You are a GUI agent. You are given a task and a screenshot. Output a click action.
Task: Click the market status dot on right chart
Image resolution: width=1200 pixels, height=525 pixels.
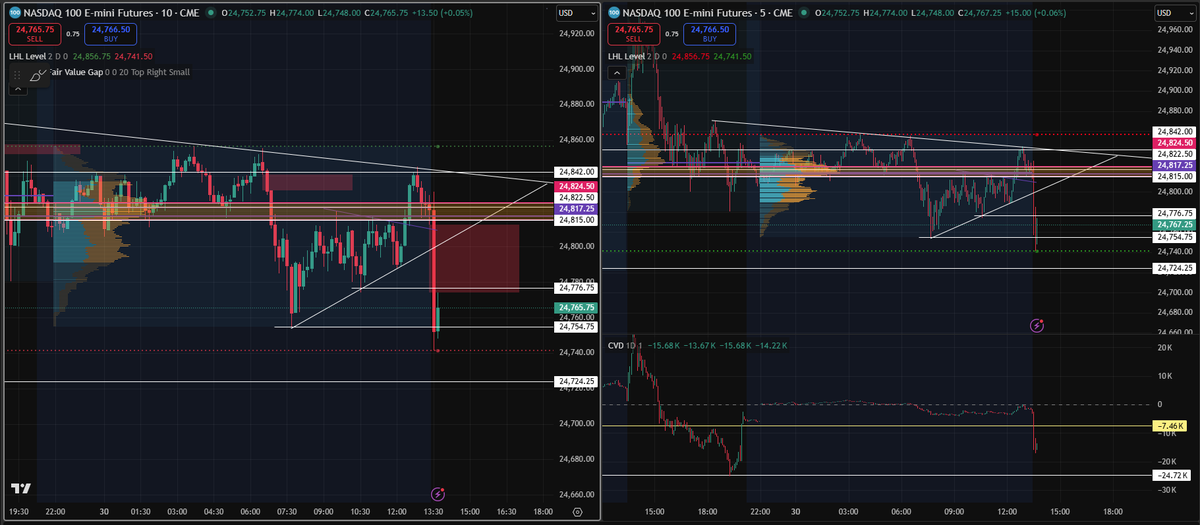(x=806, y=12)
